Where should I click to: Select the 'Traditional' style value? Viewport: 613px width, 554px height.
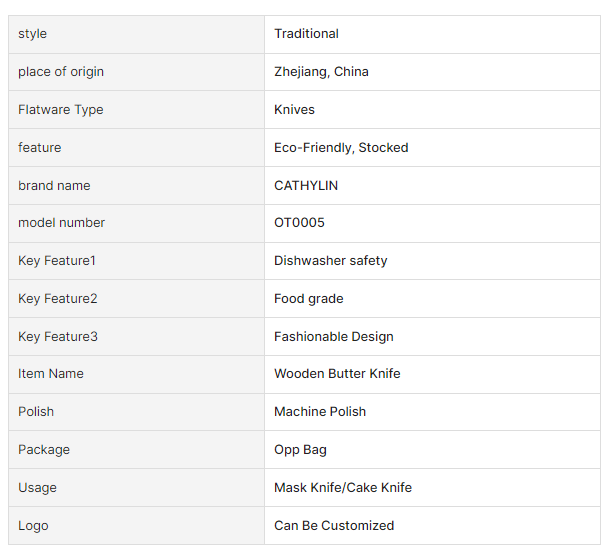tap(306, 34)
